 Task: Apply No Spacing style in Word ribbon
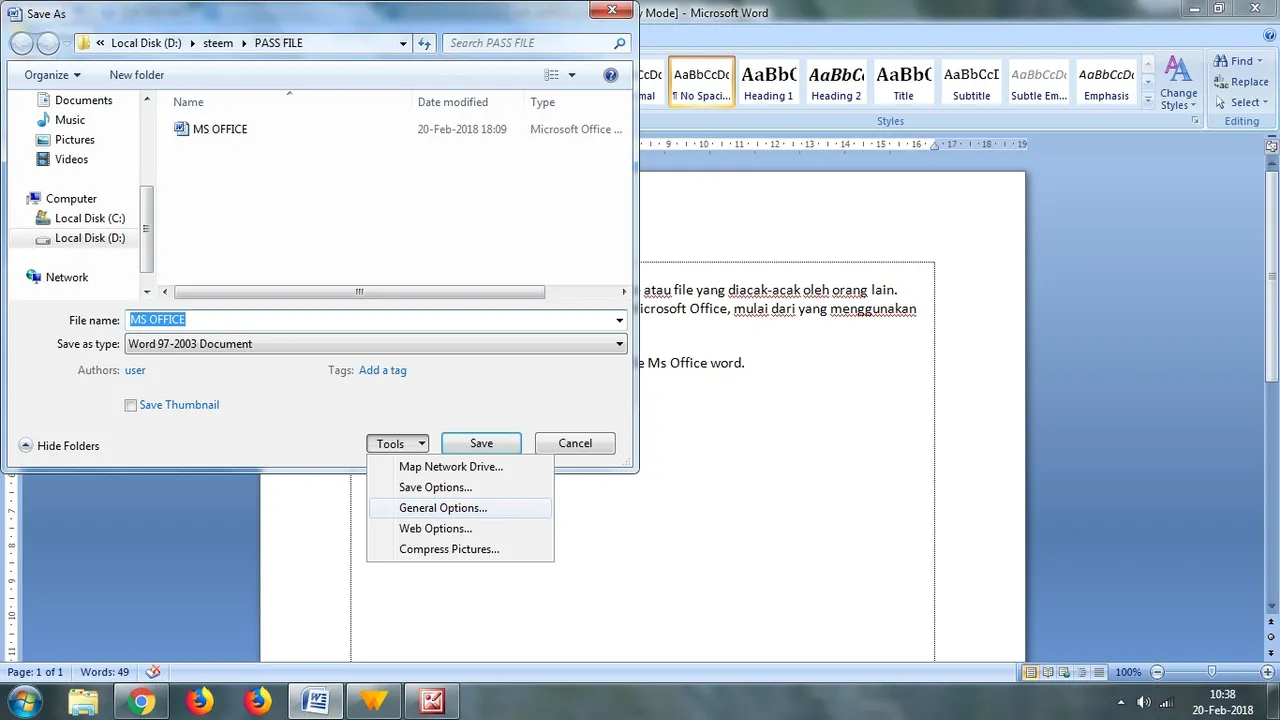(702, 81)
